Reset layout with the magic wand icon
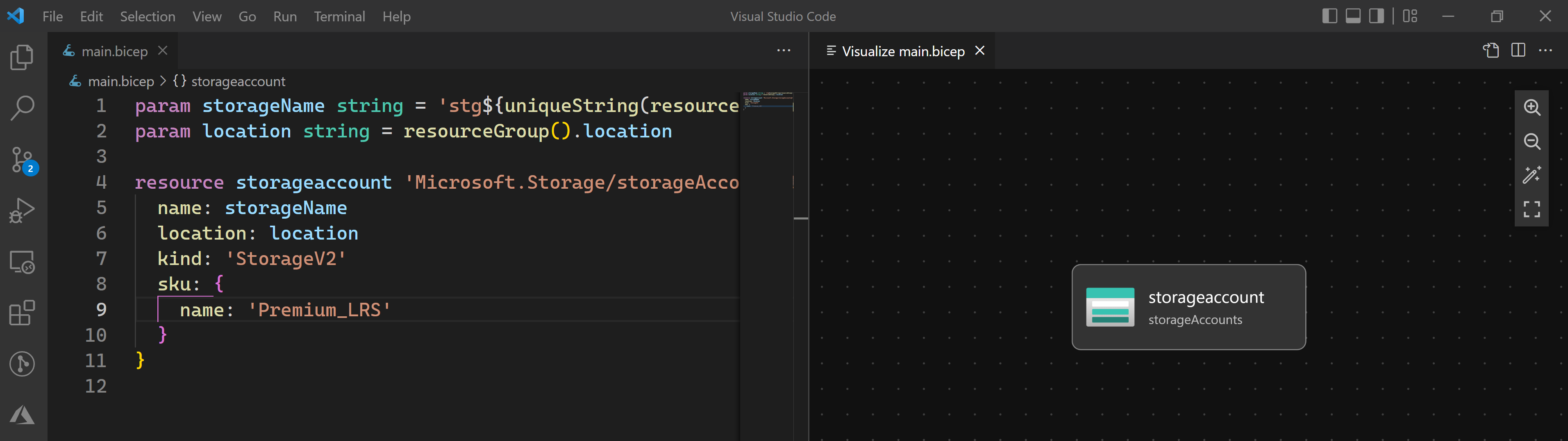Screen dimensions: 1568x441 click(x=1532, y=176)
